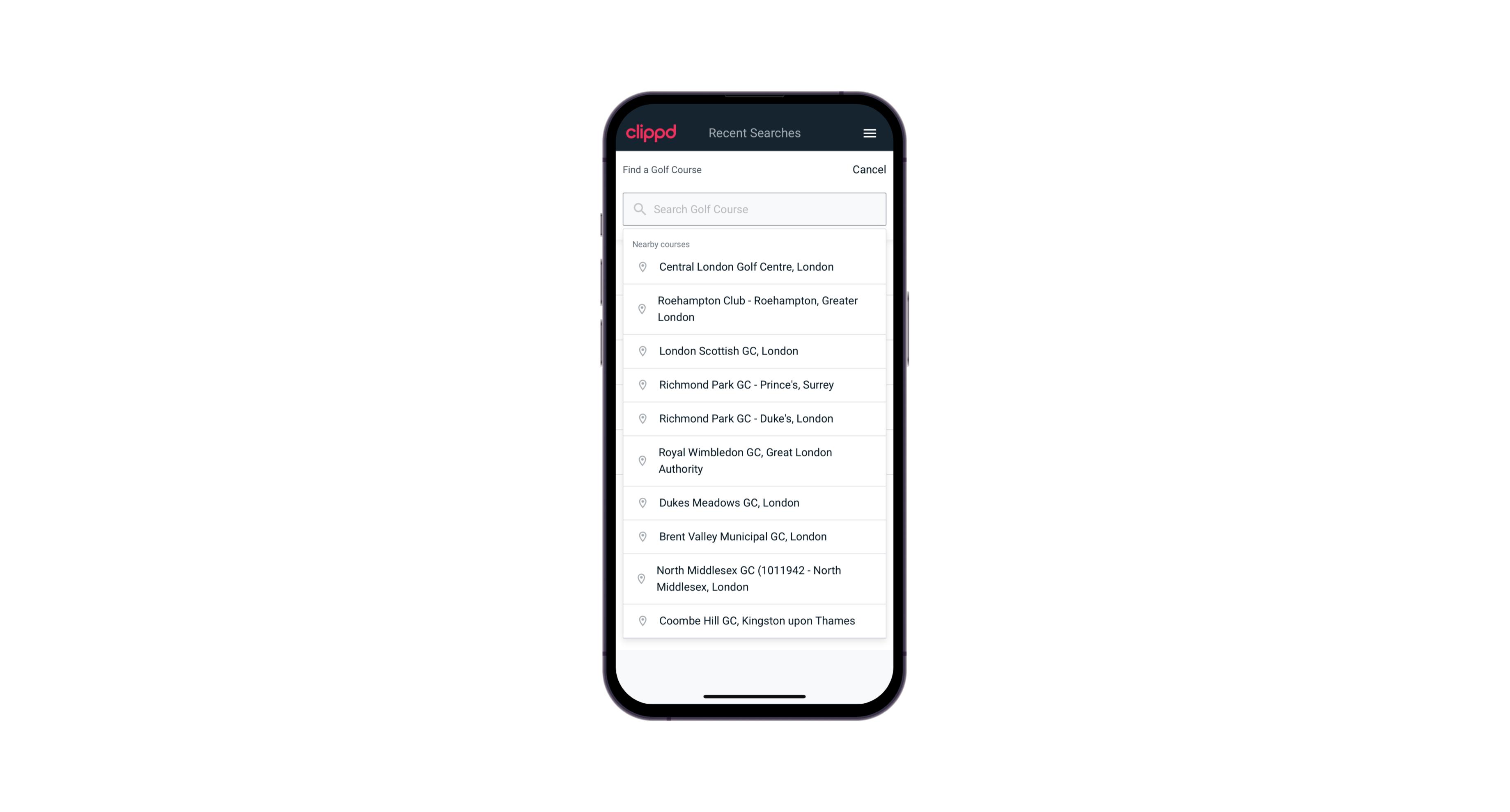Click the Clippd logo icon
The image size is (1510, 812).
[651, 133]
